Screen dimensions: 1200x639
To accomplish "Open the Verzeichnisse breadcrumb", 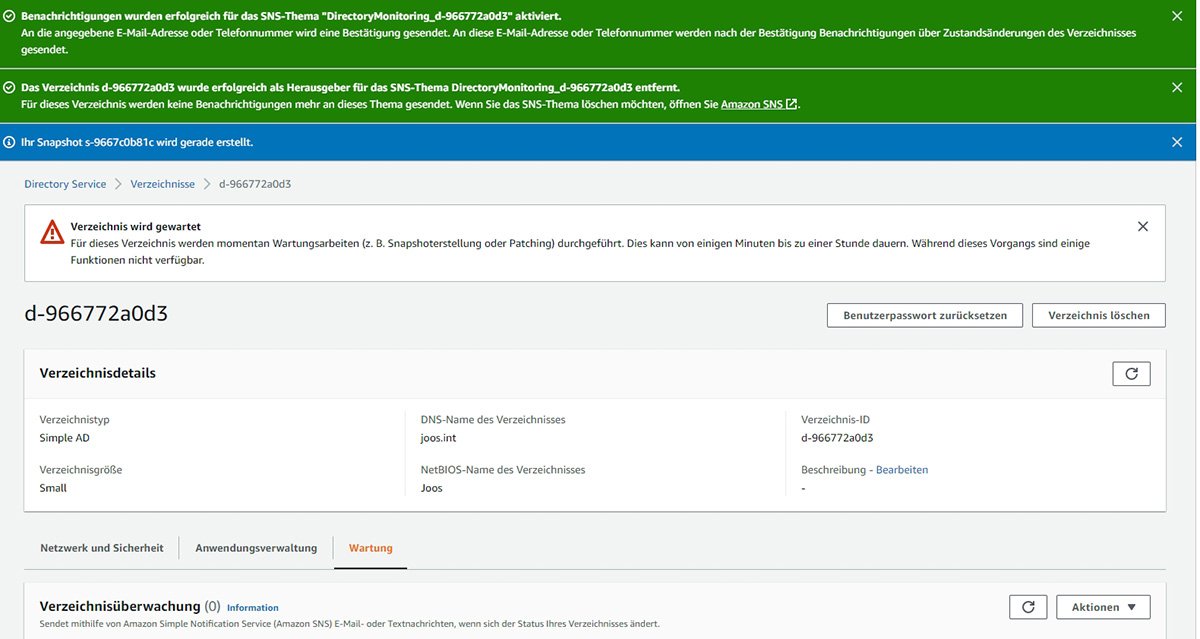I will [162, 183].
